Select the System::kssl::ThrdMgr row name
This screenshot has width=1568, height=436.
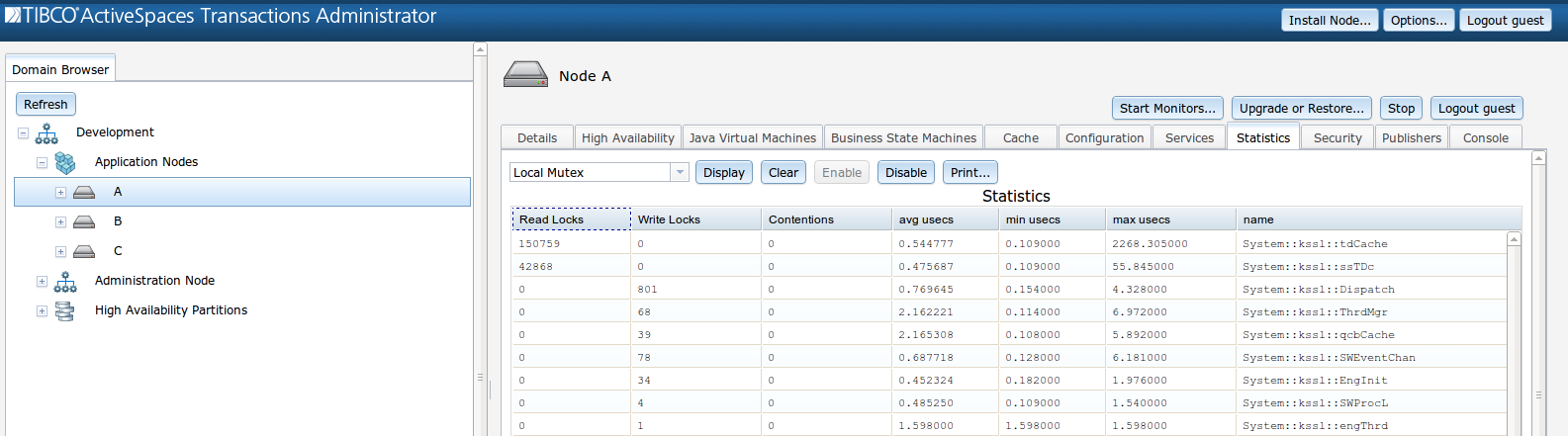click(1315, 311)
